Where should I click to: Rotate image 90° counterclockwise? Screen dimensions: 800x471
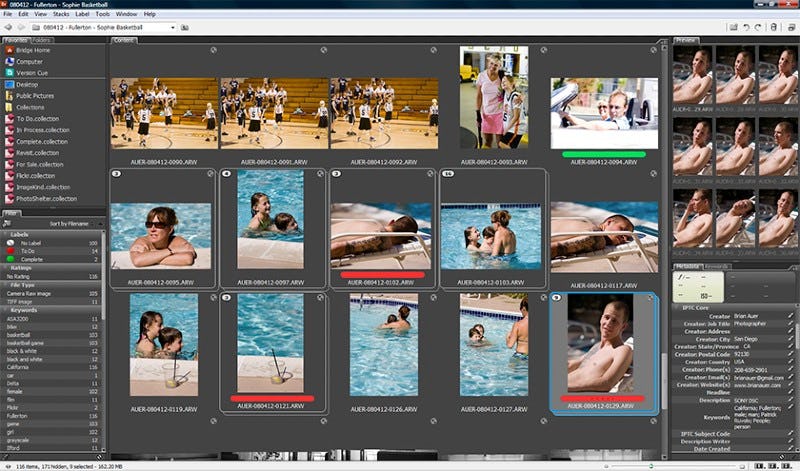(x=746, y=27)
